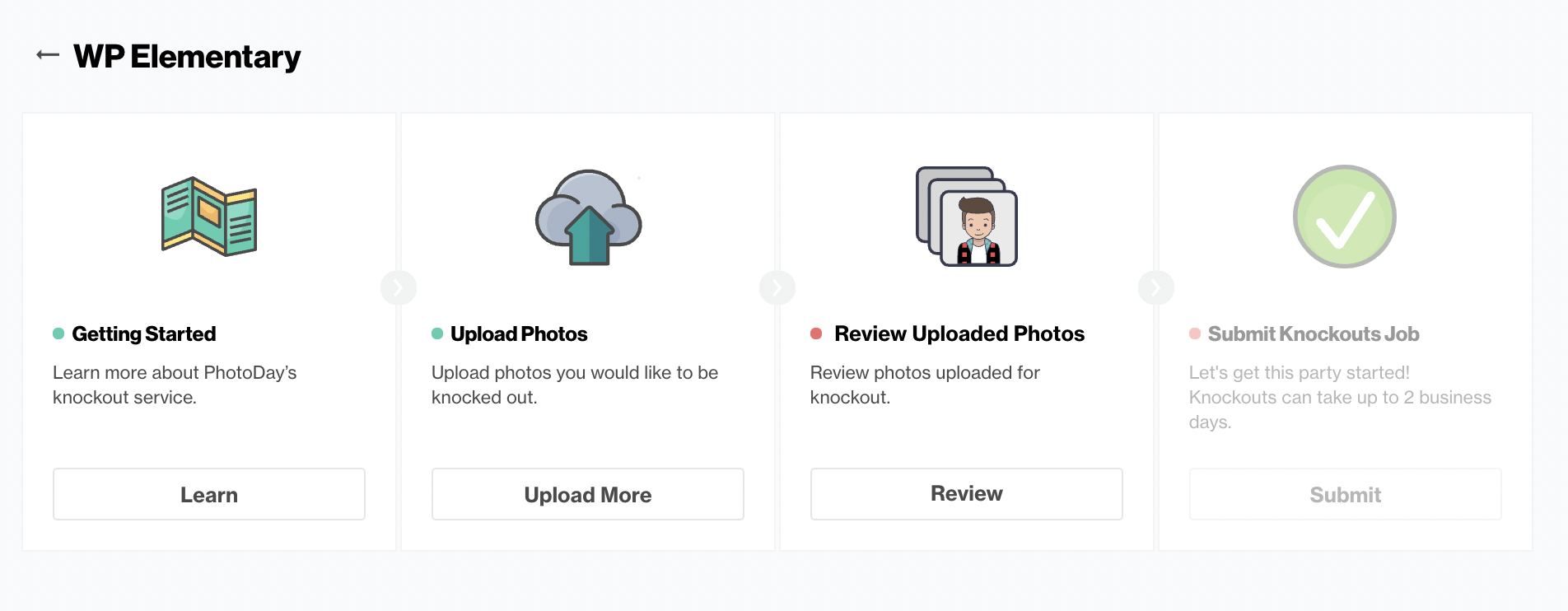Click chevron between Review and Submit cards
1568x611 pixels.
click(1156, 287)
